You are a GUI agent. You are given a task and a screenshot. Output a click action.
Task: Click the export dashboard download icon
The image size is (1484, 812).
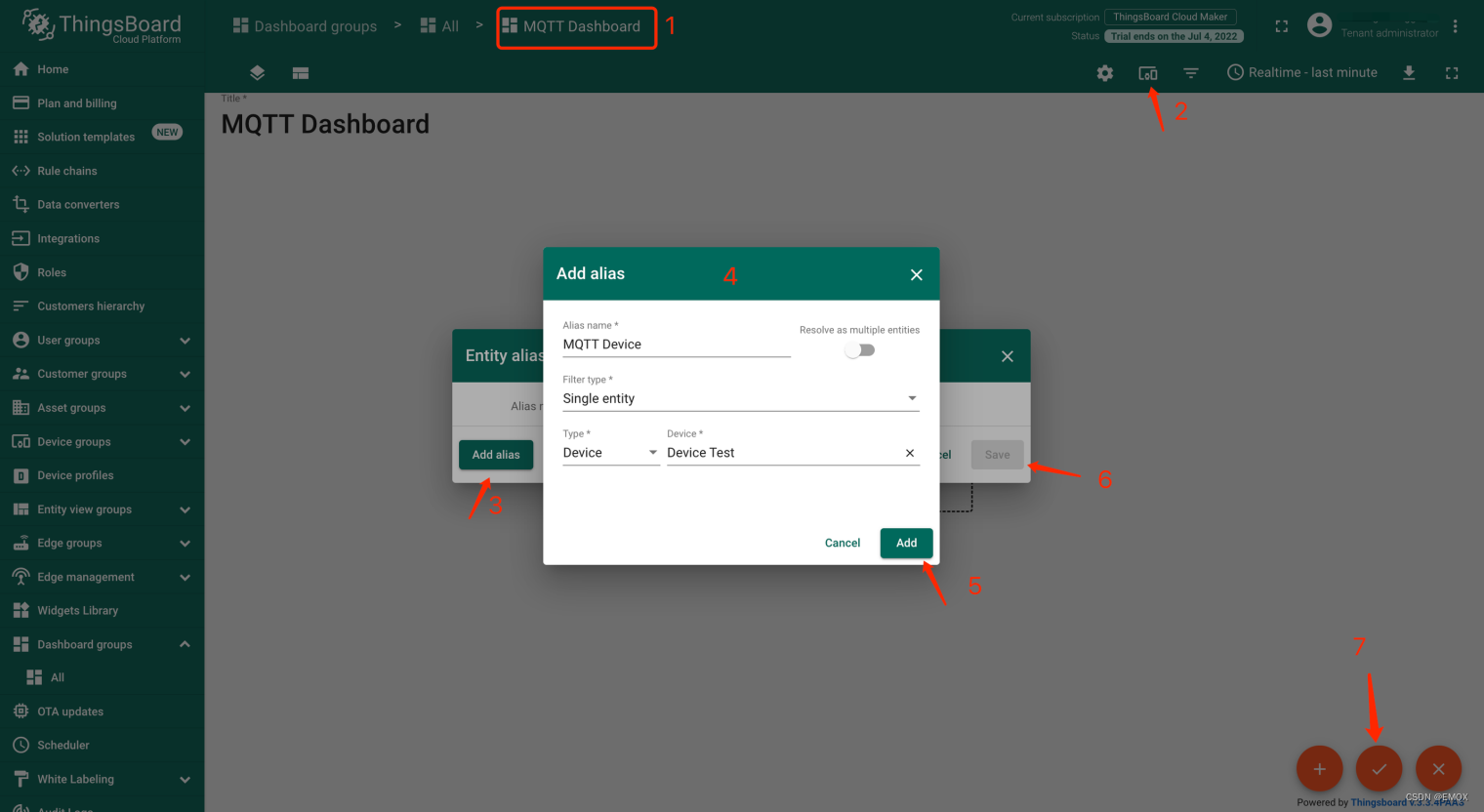(x=1409, y=73)
